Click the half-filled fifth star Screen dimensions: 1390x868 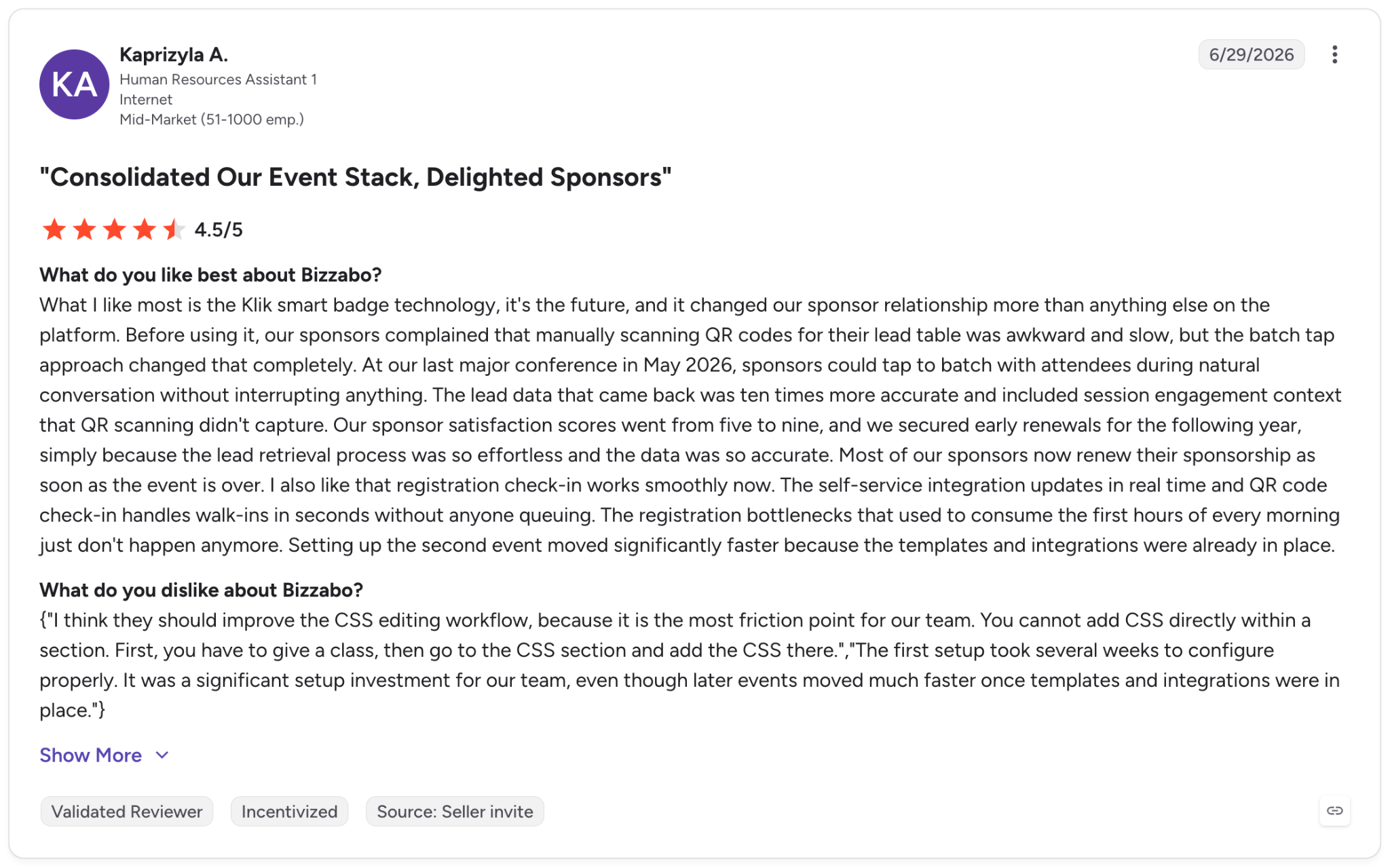tap(174, 229)
